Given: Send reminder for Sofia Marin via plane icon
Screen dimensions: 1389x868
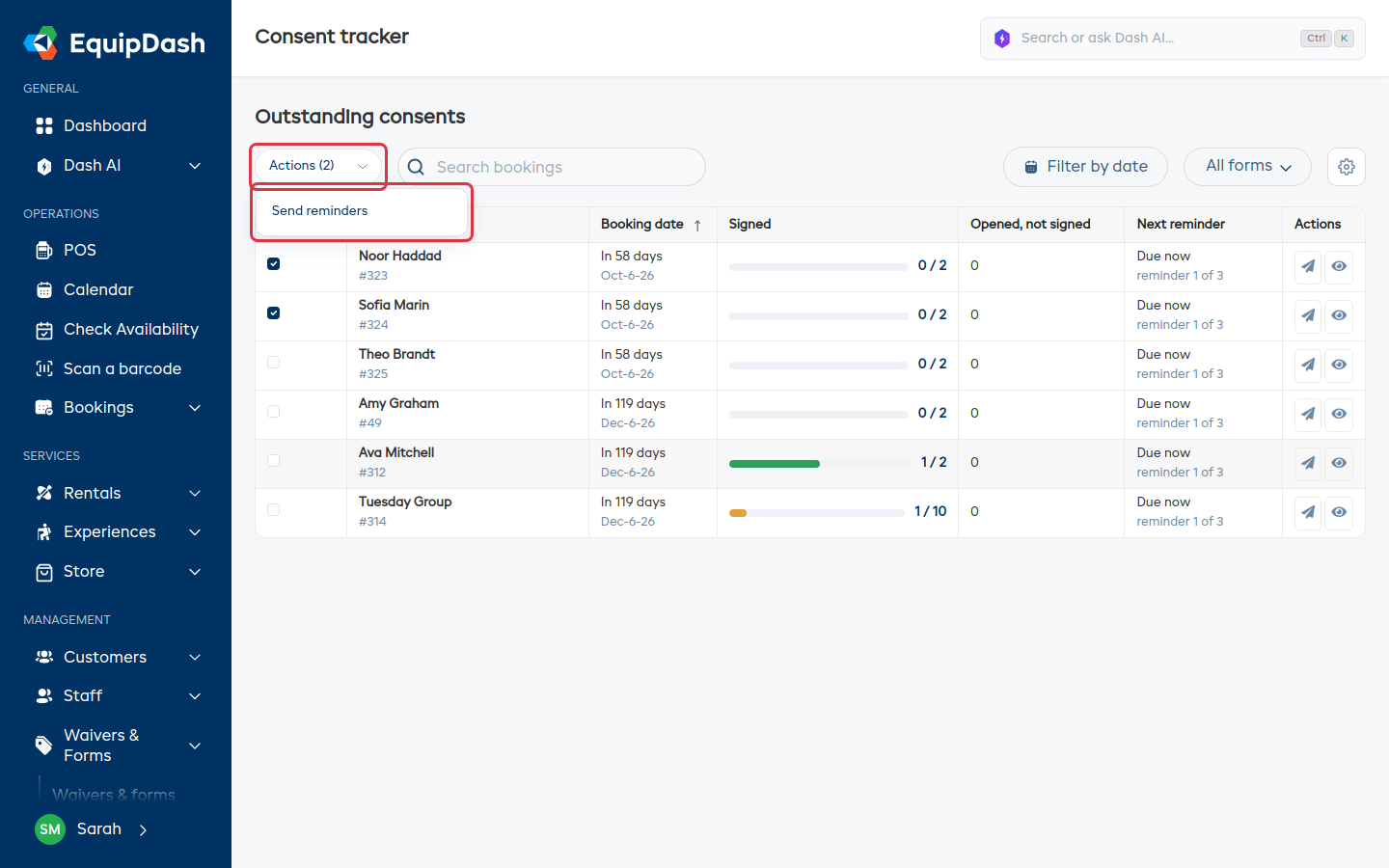Looking at the screenshot, I should point(1308,316).
